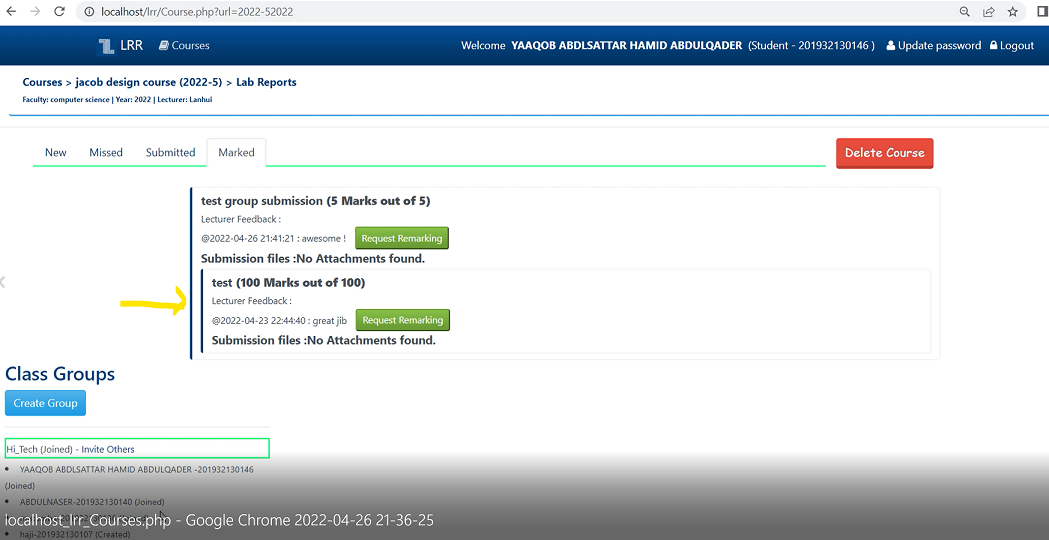The image size is (1049, 540).
Task: Bookmark page with the star icon
Action: pyautogui.click(x=1013, y=12)
